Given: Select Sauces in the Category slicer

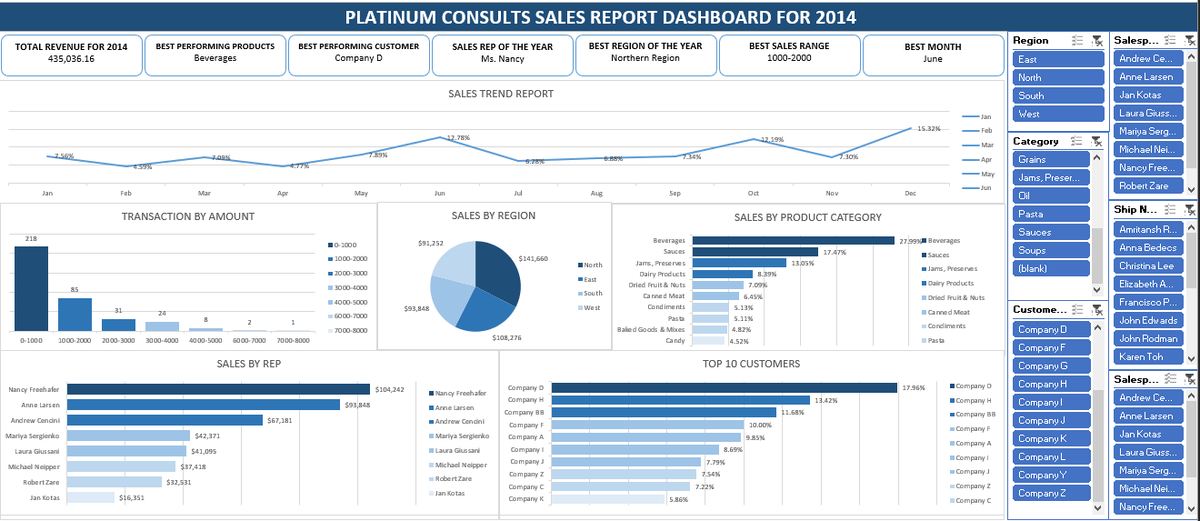Looking at the screenshot, I should [x=1051, y=232].
